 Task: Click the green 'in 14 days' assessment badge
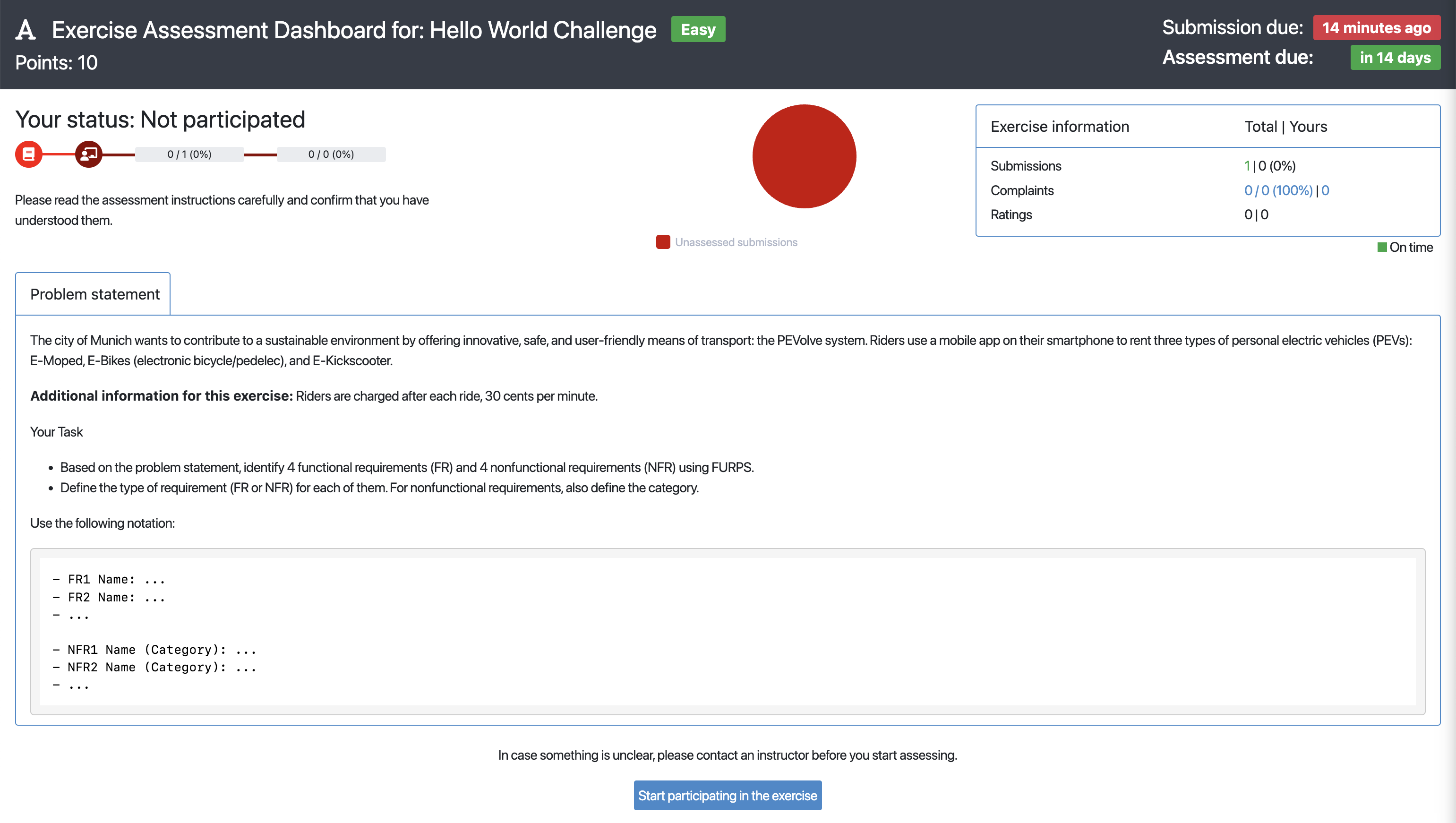(1395, 57)
